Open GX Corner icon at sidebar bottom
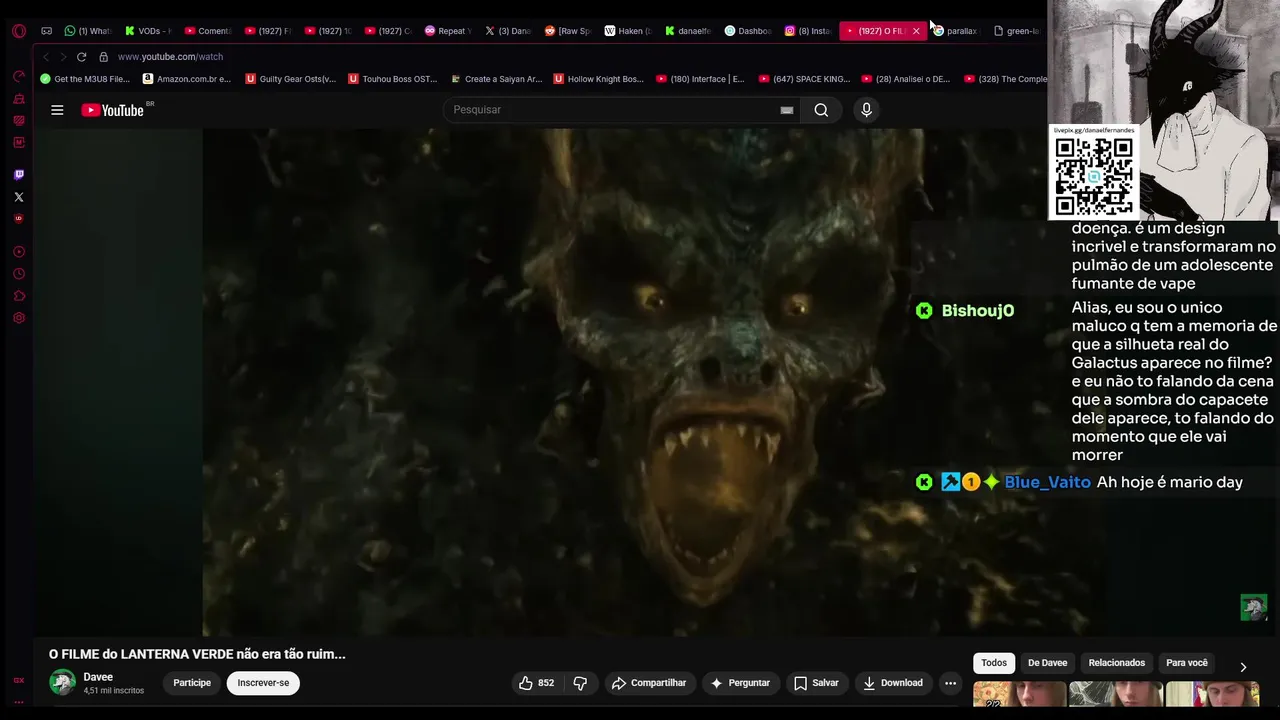Viewport: 1280px width, 720px height. click(x=18, y=680)
